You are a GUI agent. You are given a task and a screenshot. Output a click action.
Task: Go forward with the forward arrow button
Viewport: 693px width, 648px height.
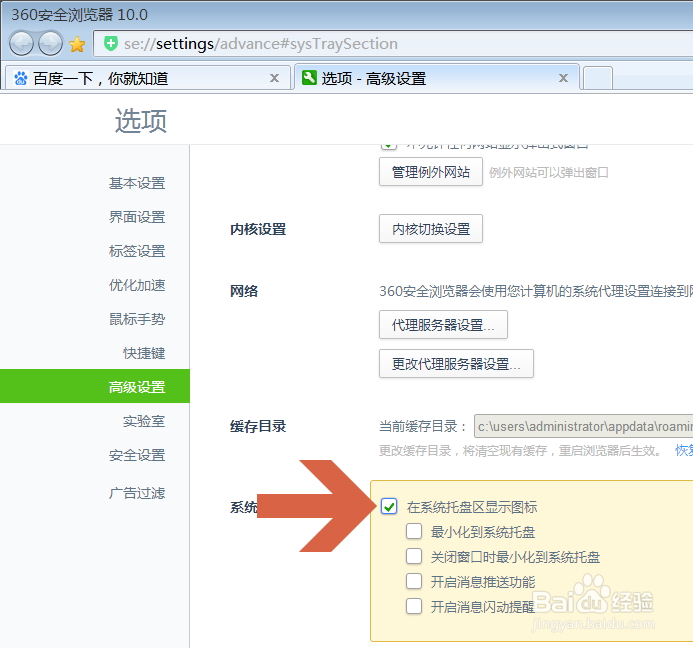(x=50, y=44)
